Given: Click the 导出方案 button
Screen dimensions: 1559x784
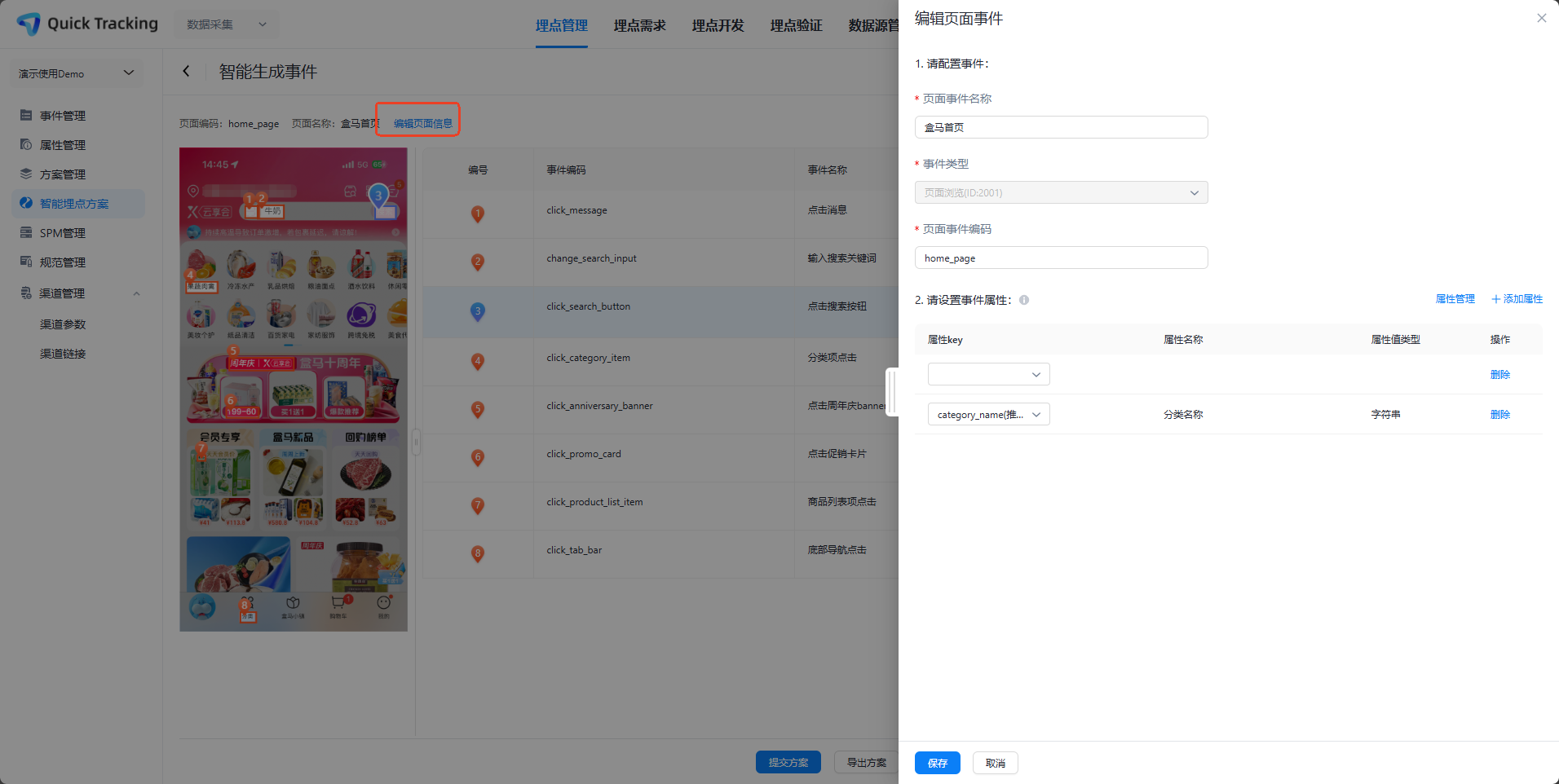Looking at the screenshot, I should pos(866,762).
